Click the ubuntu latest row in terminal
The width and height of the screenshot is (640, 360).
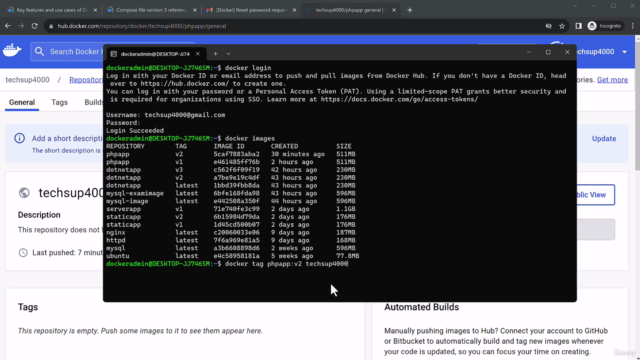[232, 256]
